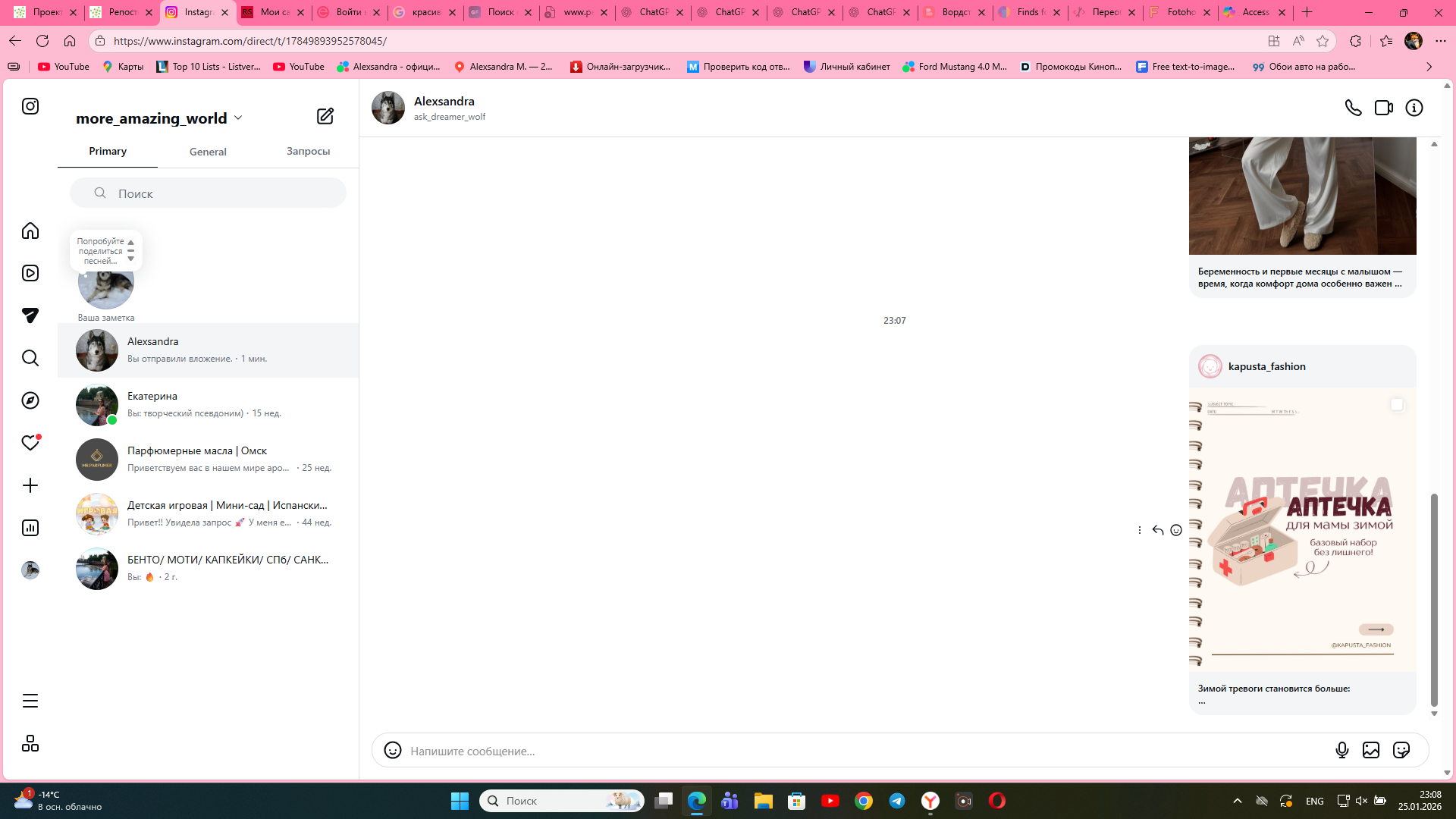Open Reels from the left sidebar

pos(30,273)
